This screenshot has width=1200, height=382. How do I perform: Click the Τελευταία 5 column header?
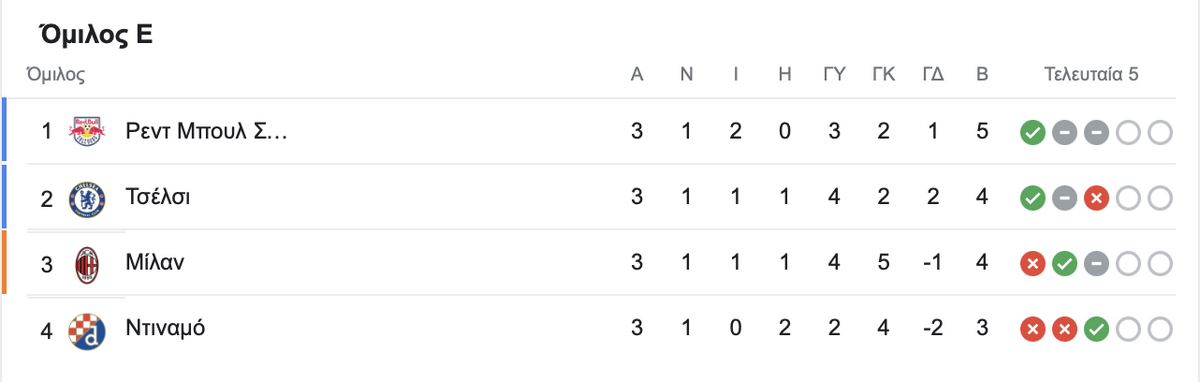pos(1092,74)
